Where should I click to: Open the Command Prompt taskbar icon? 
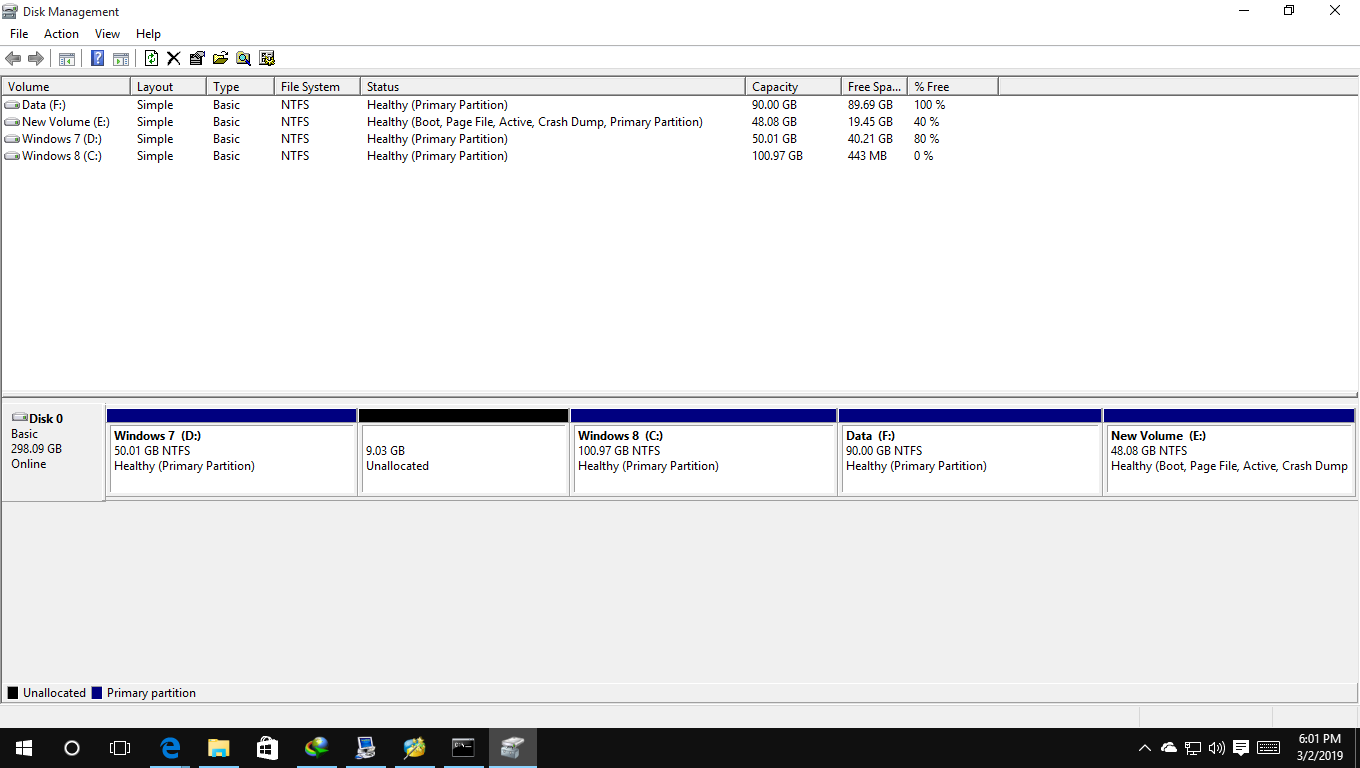click(x=463, y=748)
